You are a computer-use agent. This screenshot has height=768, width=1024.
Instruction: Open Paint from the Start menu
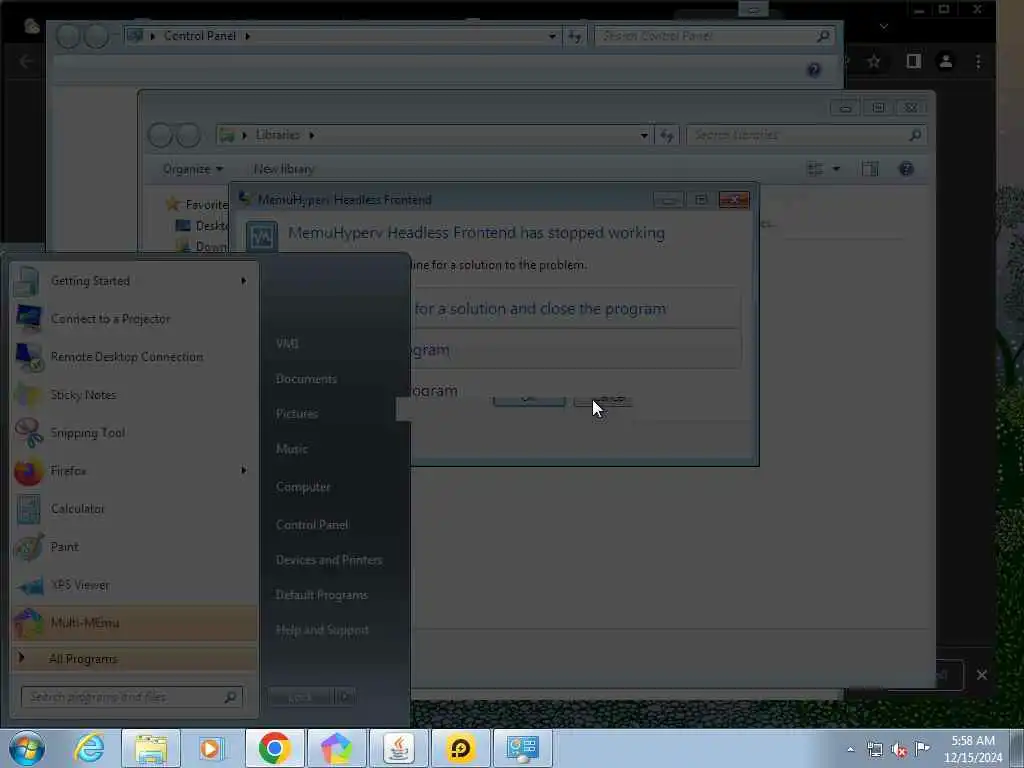134,547
